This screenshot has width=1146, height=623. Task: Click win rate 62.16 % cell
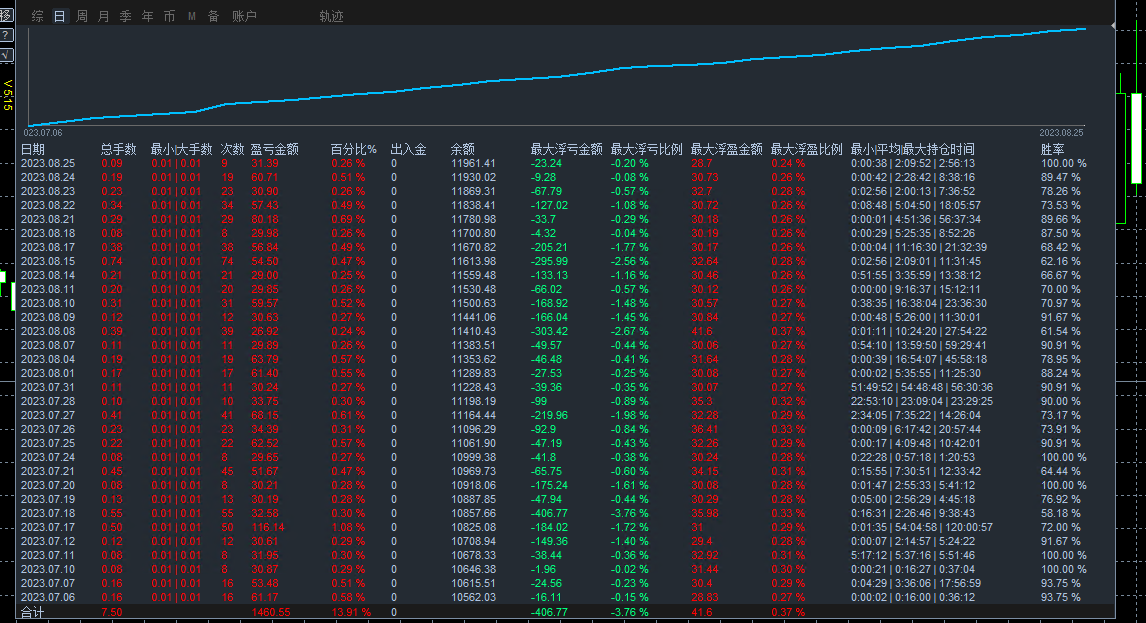(1060, 261)
